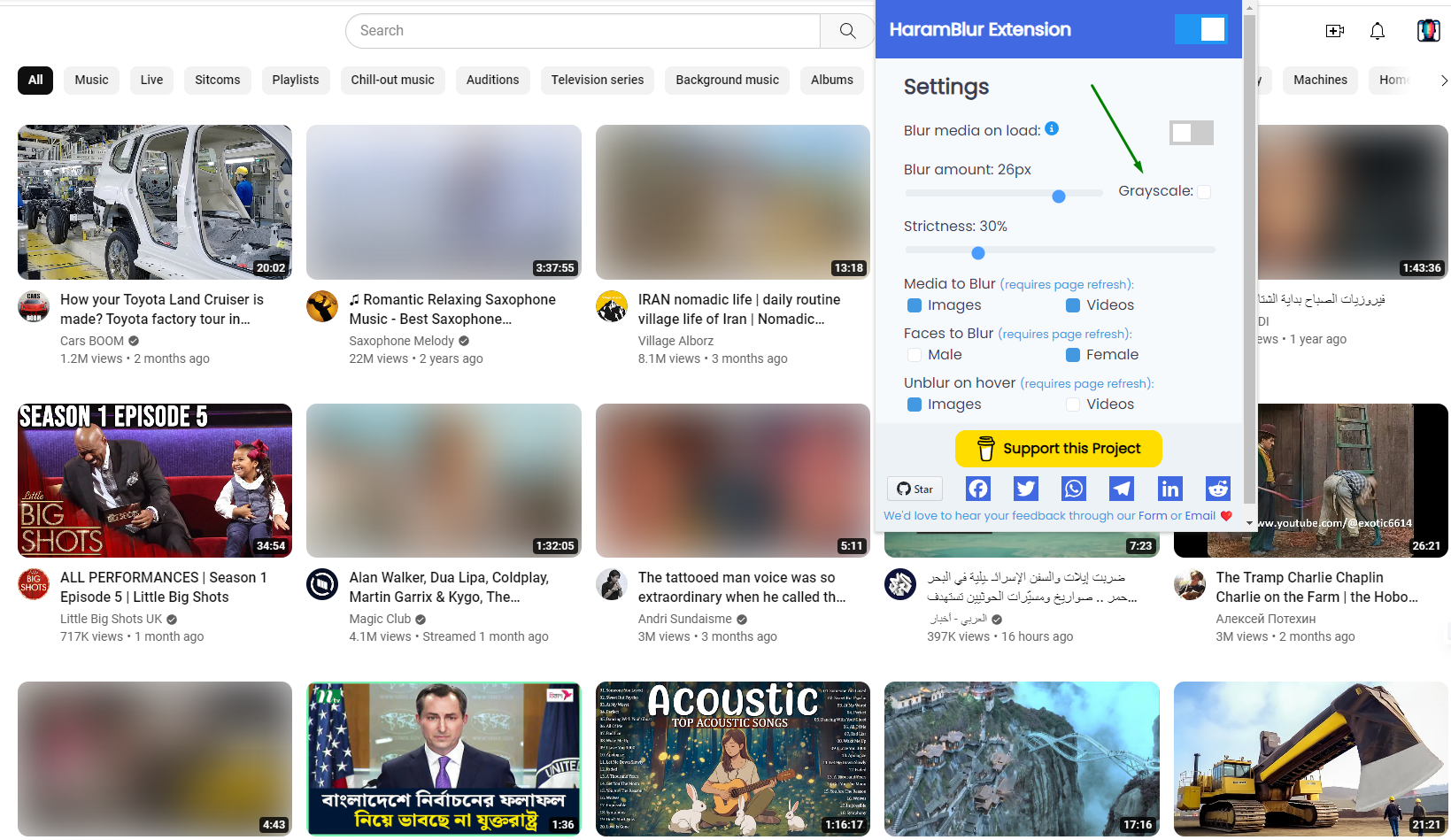Click the Strictness slider handle
The width and height of the screenshot is (1451, 840).
[978, 253]
